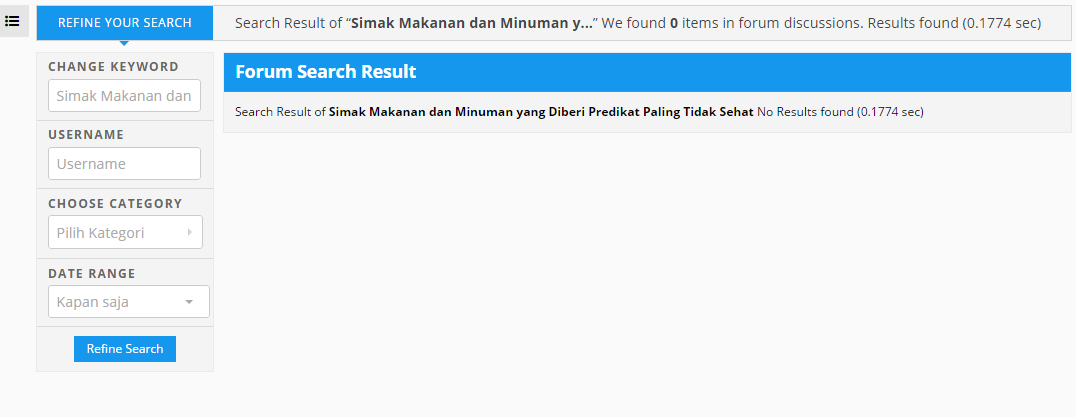1076x417 pixels.
Task: Click the full bold keyword in the result message
Action: coord(541,112)
